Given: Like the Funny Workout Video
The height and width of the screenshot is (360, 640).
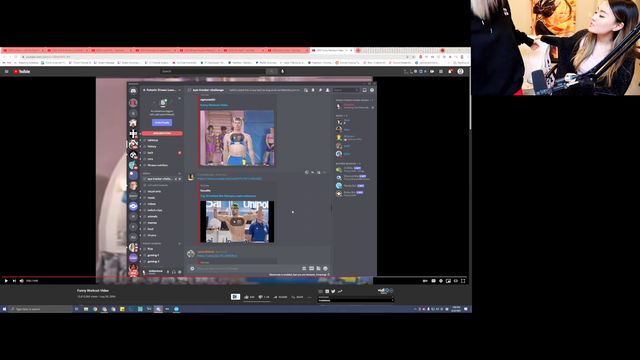Looking at the screenshot, I should point(249,297).
